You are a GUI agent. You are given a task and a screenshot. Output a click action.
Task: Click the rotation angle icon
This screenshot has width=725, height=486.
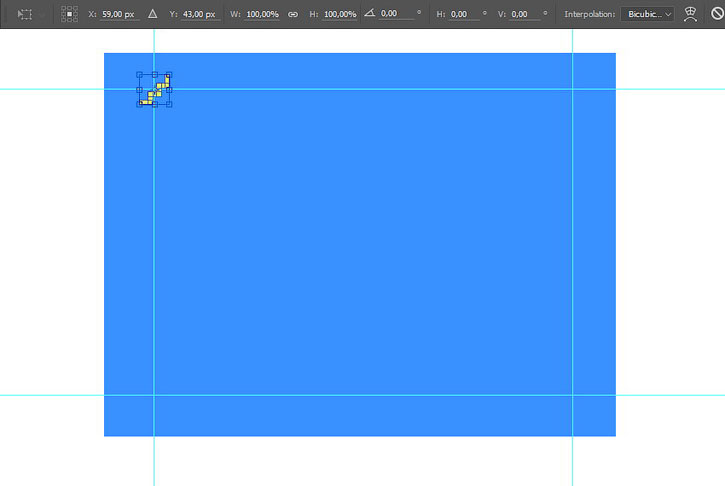click(x=369, y=13)
